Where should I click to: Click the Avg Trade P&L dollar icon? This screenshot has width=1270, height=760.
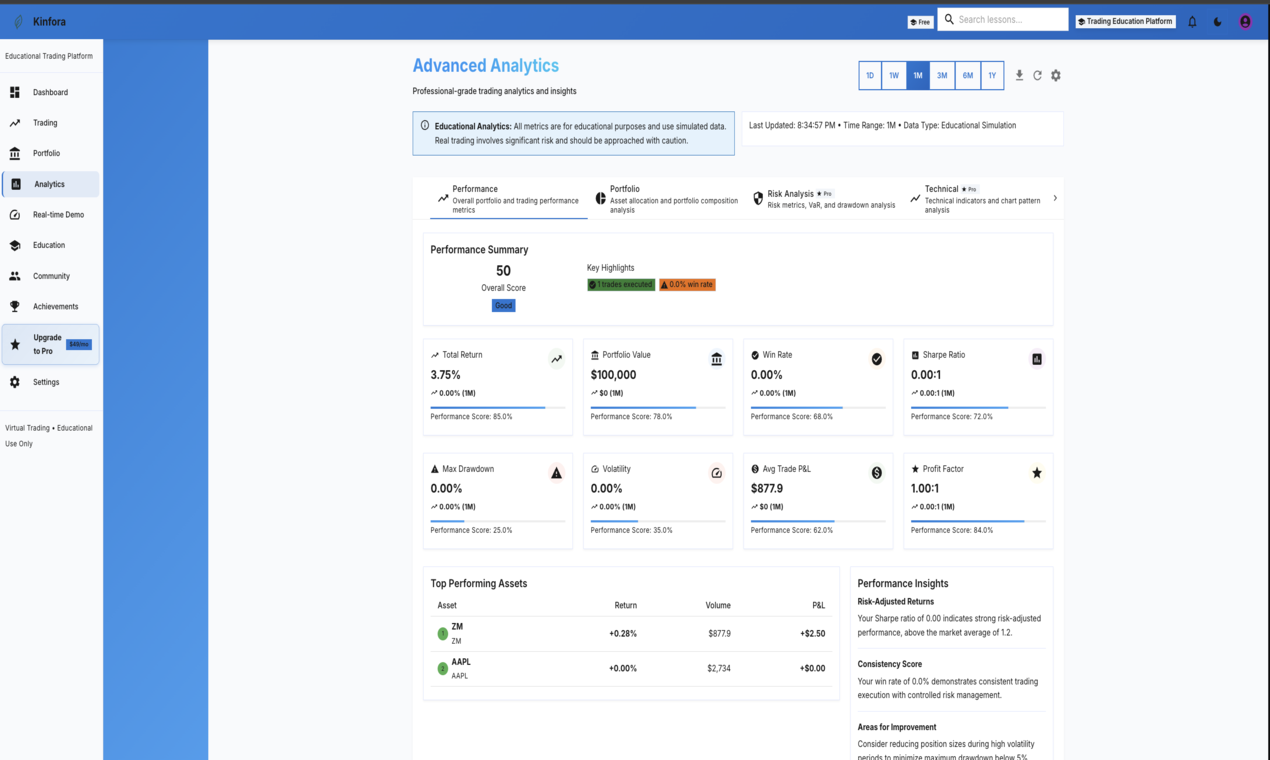877,473
